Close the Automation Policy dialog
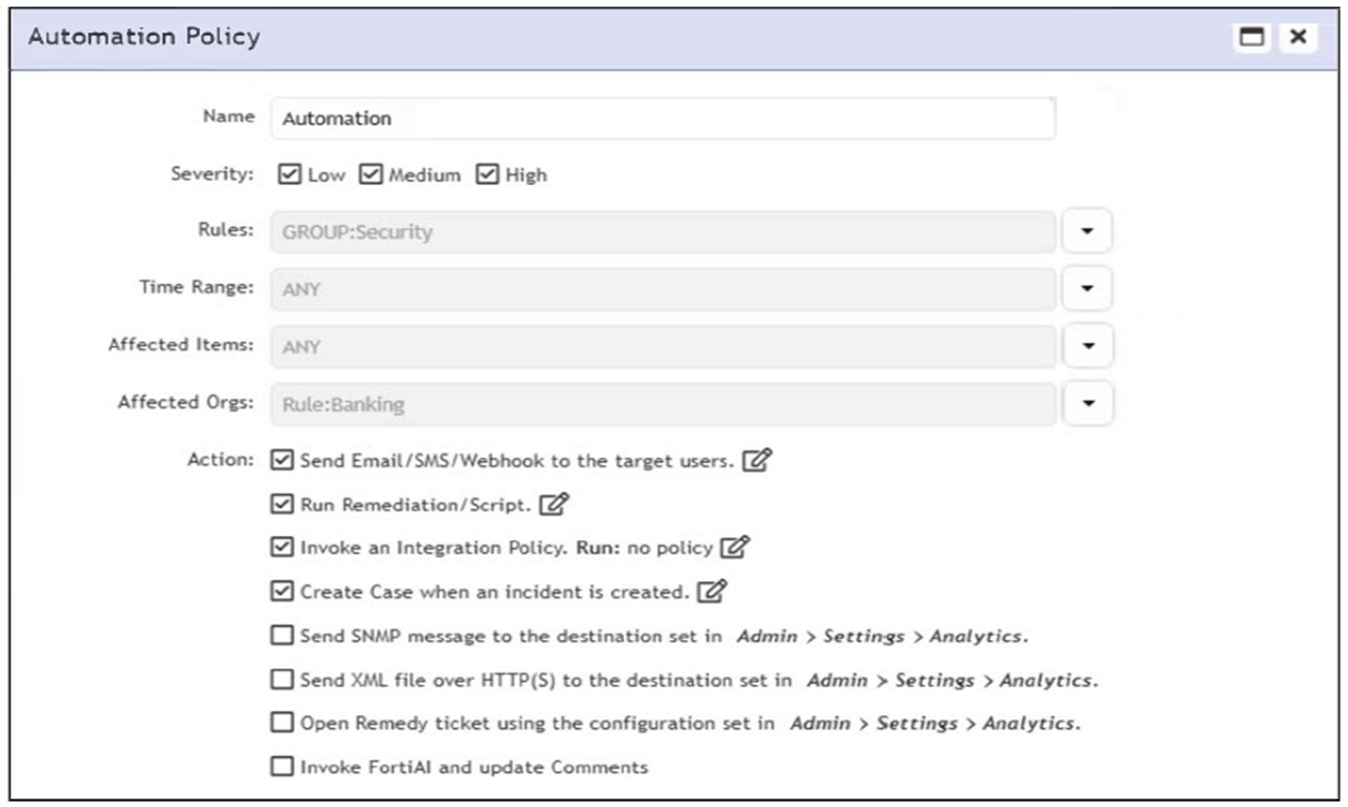This screenshot has width=1348, height=807. point(1297,37)
